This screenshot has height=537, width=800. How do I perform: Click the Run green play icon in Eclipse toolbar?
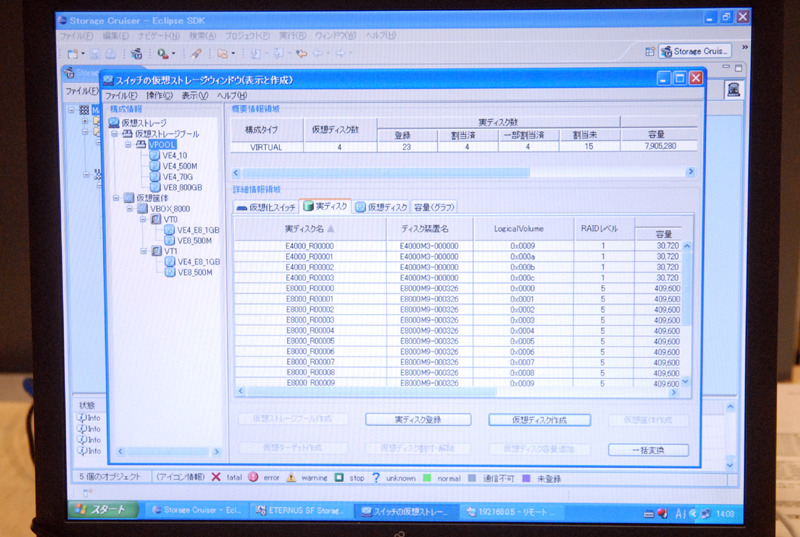tap(162, 53)
